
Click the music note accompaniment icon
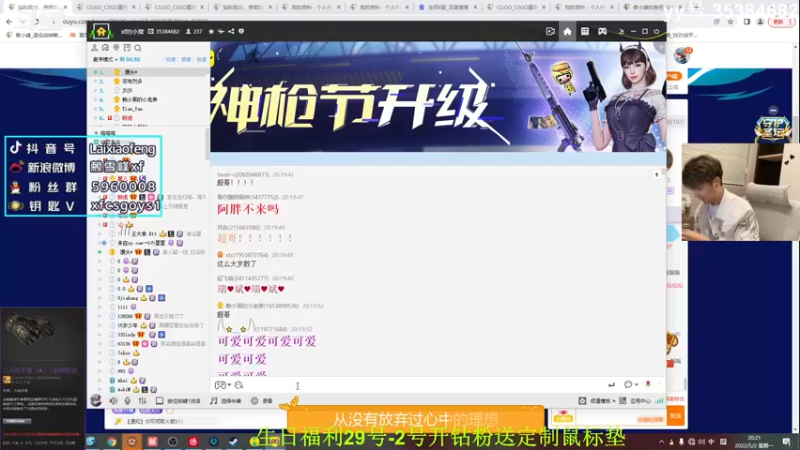pos(214,401)
